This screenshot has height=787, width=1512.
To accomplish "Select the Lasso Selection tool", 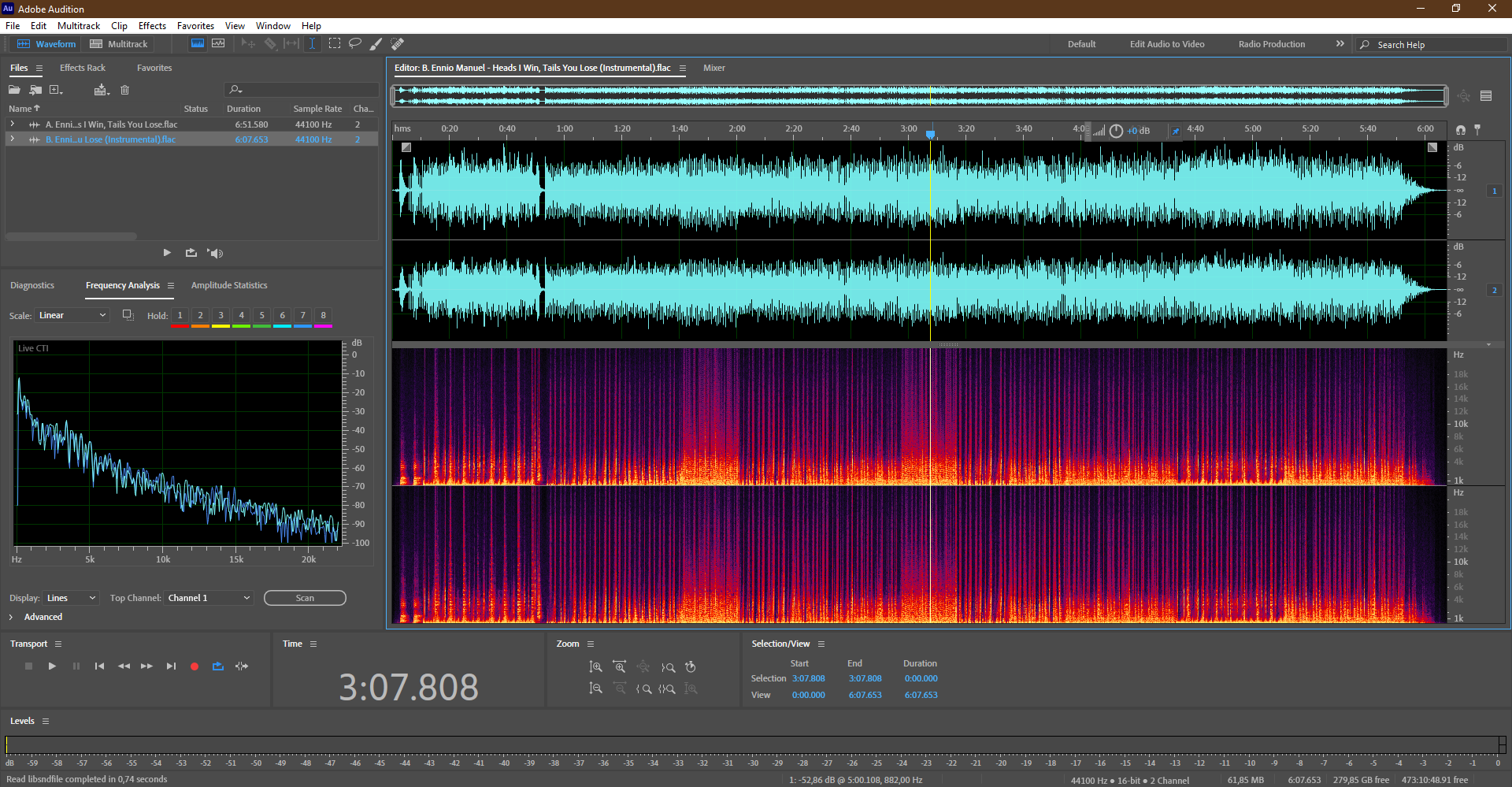I will point(355,44).
